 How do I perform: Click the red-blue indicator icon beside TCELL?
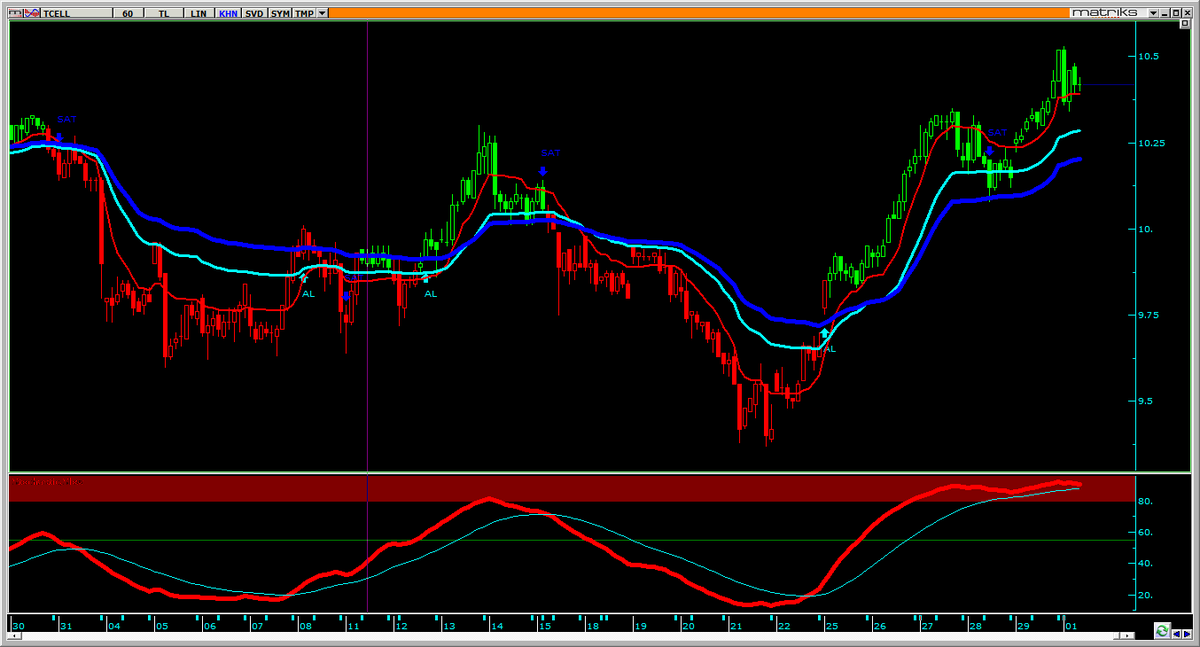point(32,13)
